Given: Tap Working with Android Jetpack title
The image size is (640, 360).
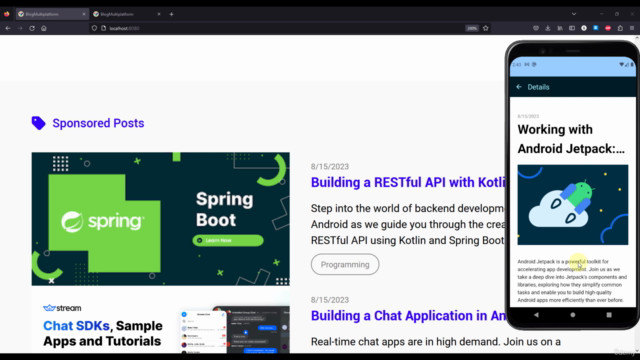Looking at the screenshot, I should tap(571, 139).
